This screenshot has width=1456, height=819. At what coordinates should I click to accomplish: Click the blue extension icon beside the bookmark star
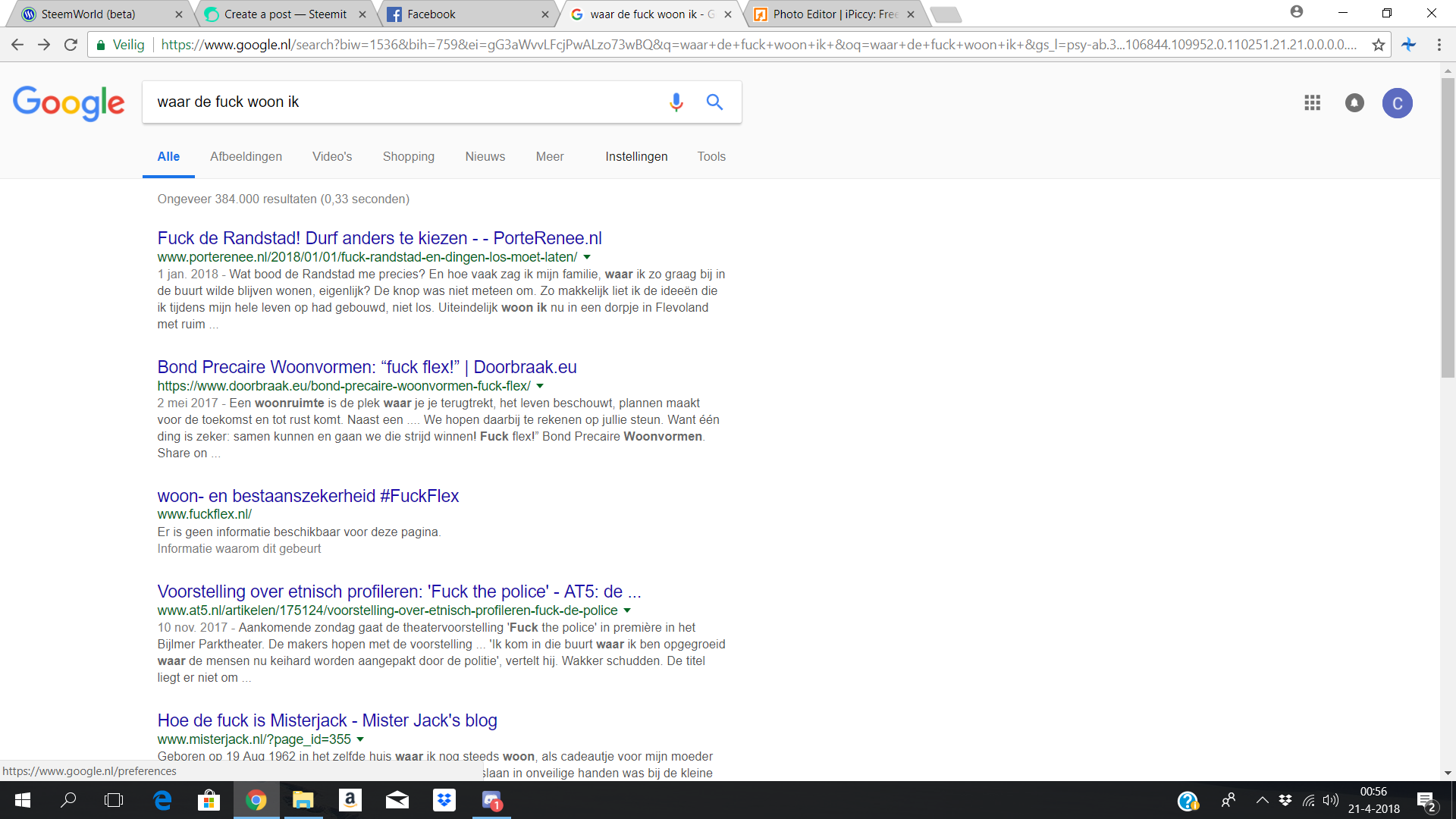pos(1409,45)
